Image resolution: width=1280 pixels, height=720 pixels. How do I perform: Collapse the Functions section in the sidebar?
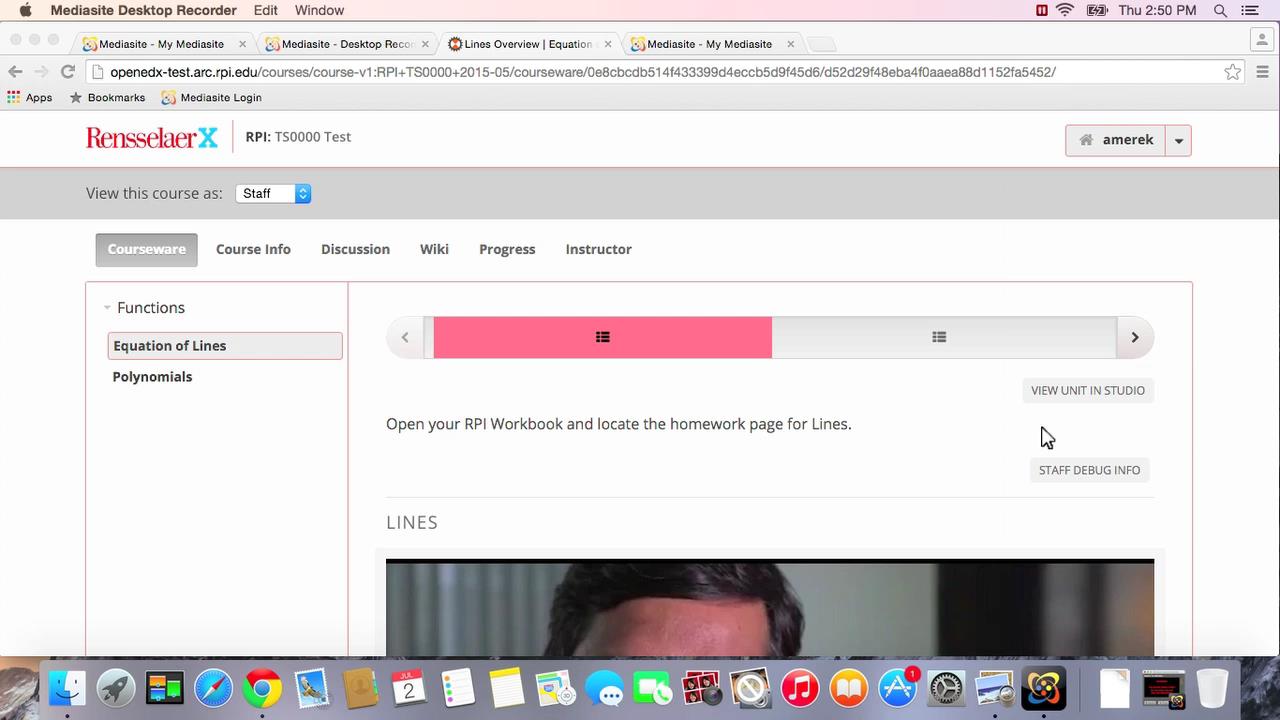coord(107,308)
